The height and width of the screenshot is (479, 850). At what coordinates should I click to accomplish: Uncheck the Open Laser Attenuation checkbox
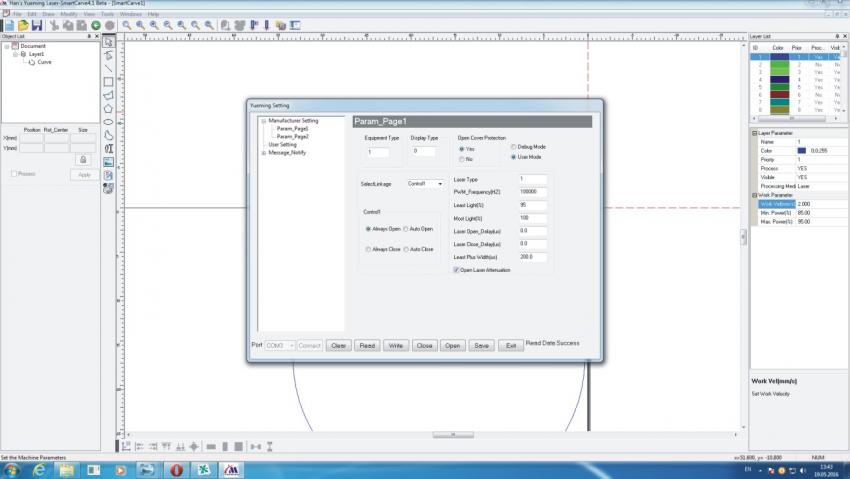457,270
